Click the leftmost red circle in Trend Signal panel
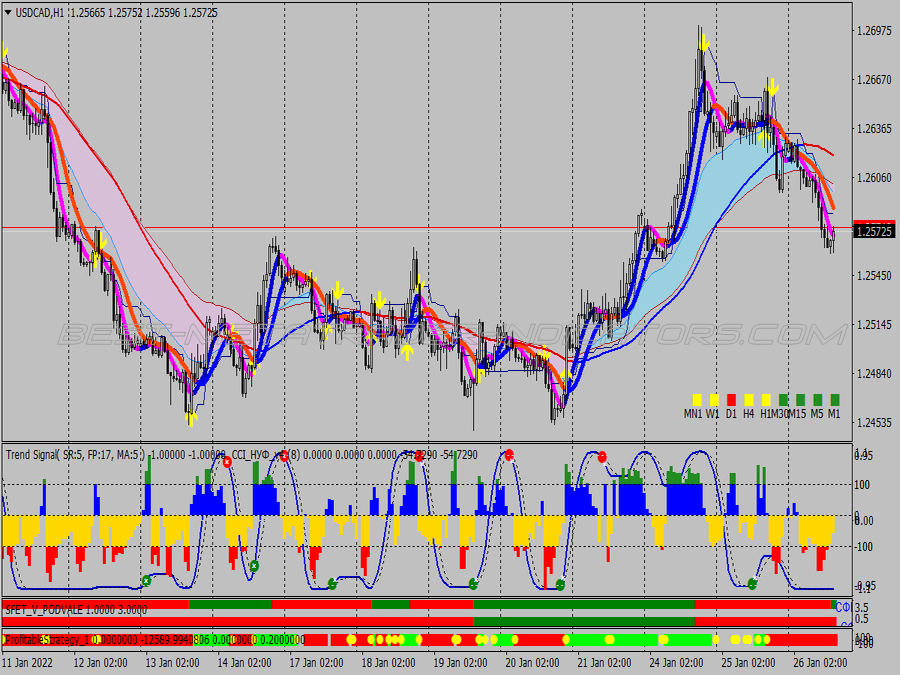The image size is (900, 675). click(227, 461)
